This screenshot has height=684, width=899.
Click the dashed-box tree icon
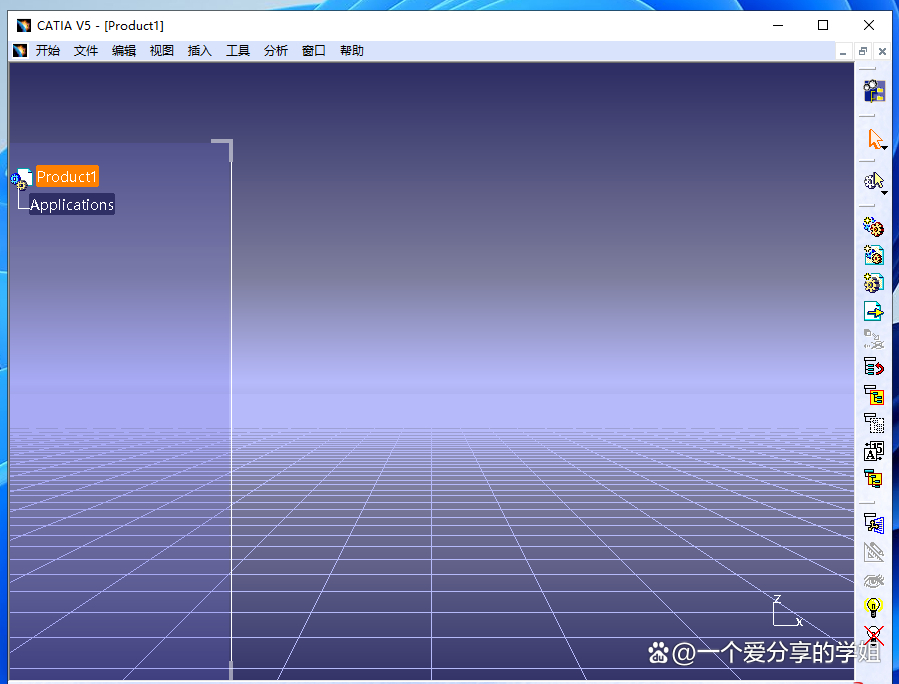[x=874, y=423]
